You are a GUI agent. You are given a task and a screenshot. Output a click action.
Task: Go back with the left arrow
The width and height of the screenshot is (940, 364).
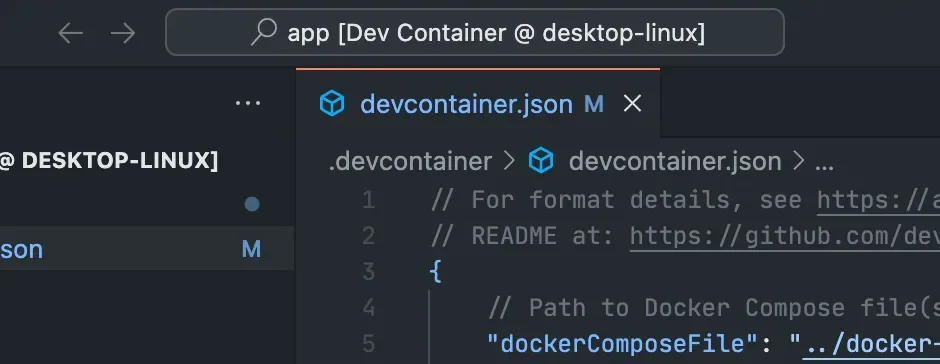(70, 34)
